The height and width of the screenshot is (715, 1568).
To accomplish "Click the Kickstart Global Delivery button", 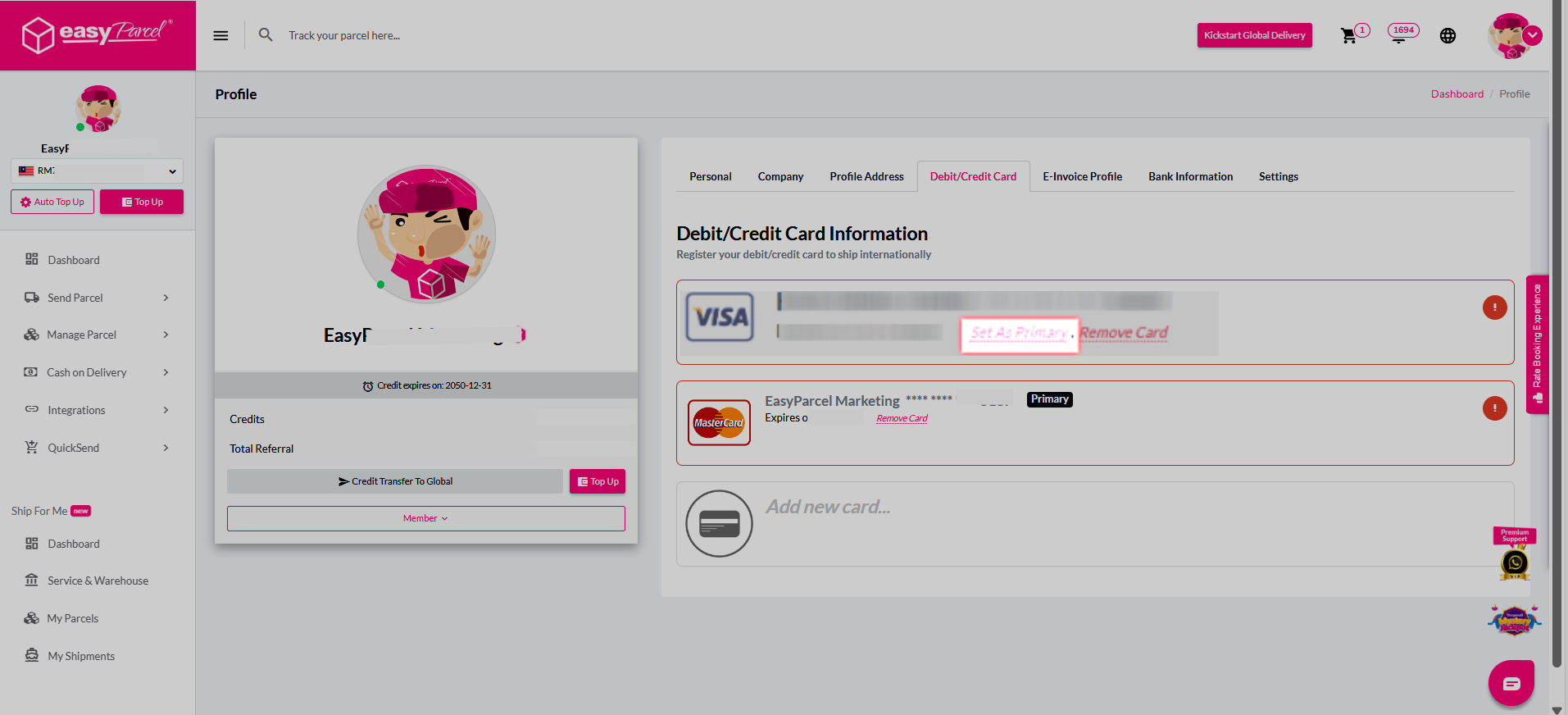I will click(1254, 35).
